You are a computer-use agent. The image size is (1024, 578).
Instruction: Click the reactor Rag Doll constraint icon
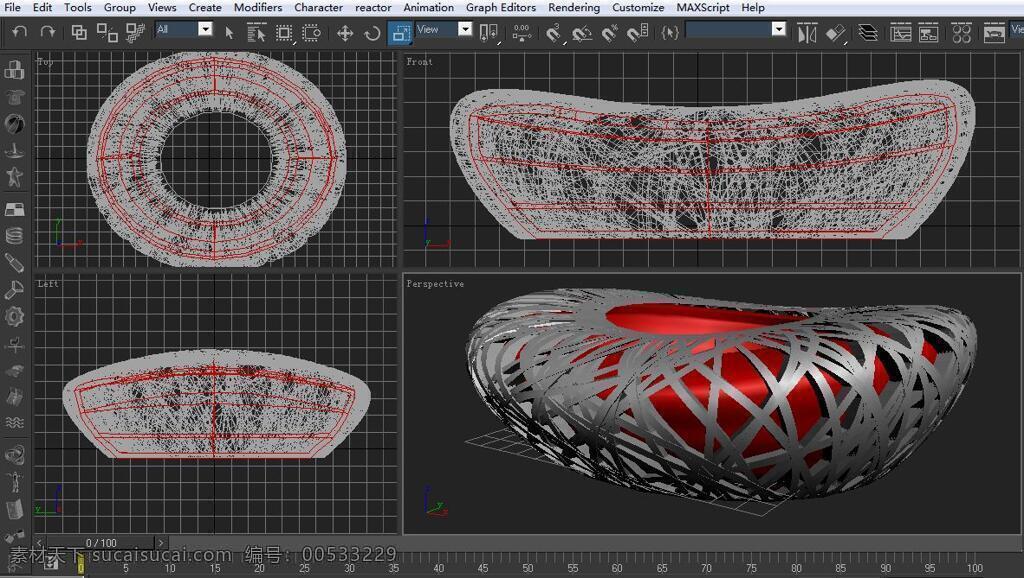(14, 482)
